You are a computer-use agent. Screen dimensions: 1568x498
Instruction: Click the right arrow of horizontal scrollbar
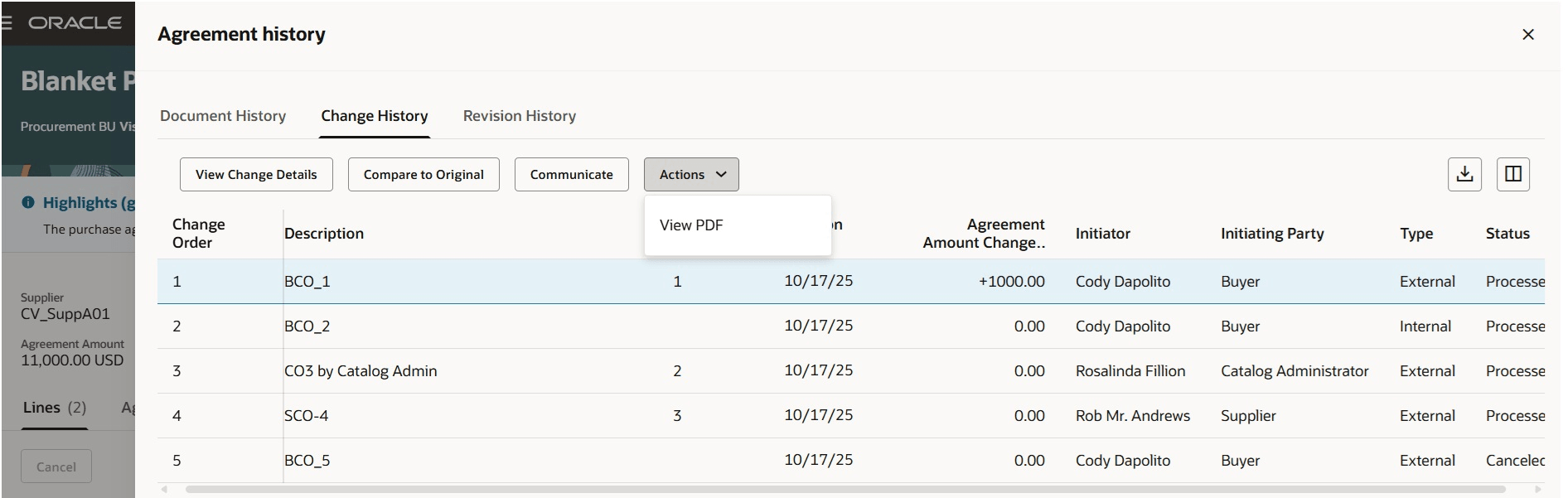[1538, 490]
